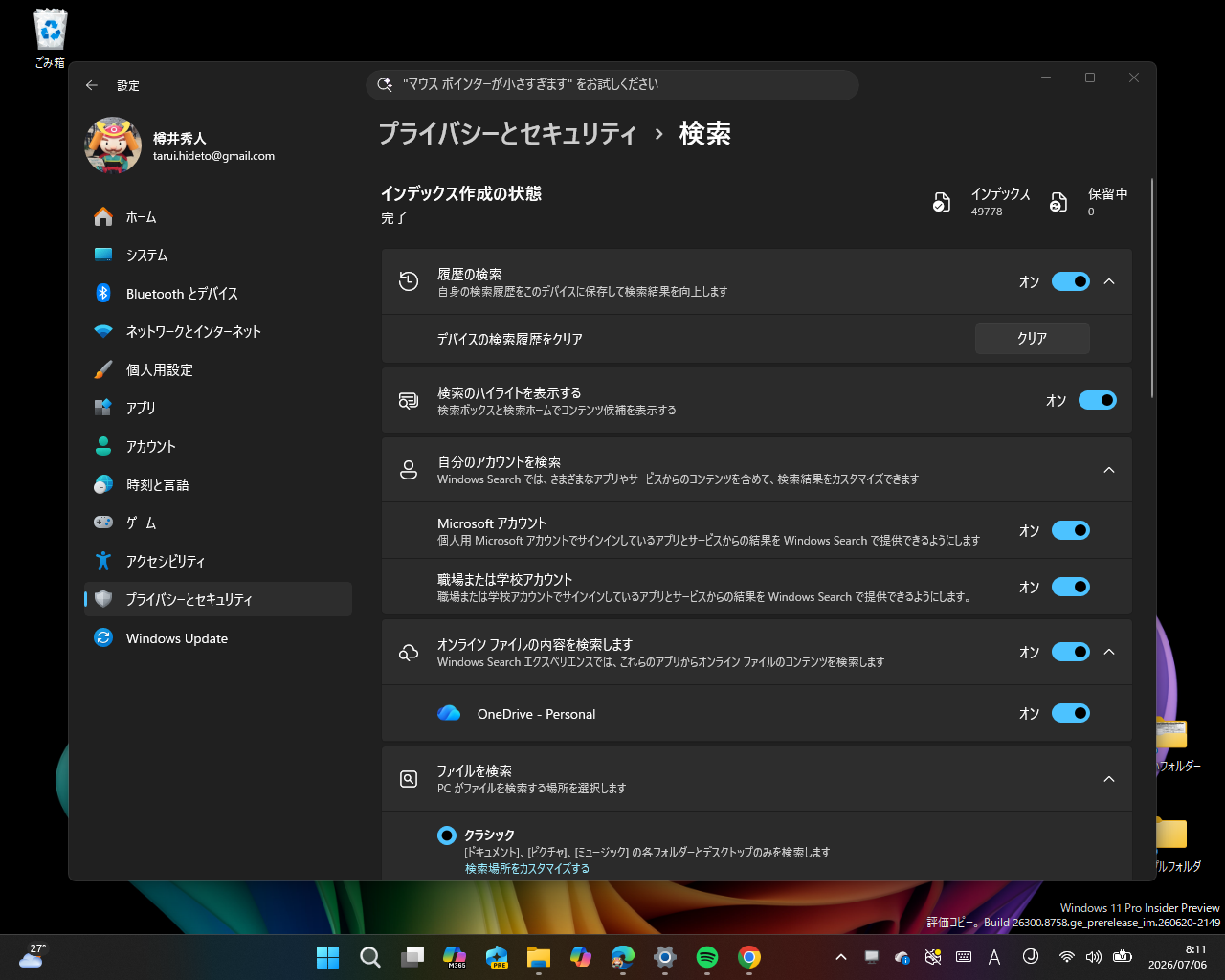Click the プライバシーとセキュリティ shield icon
Screen dimensions: 1225x980
pos(103,599)
